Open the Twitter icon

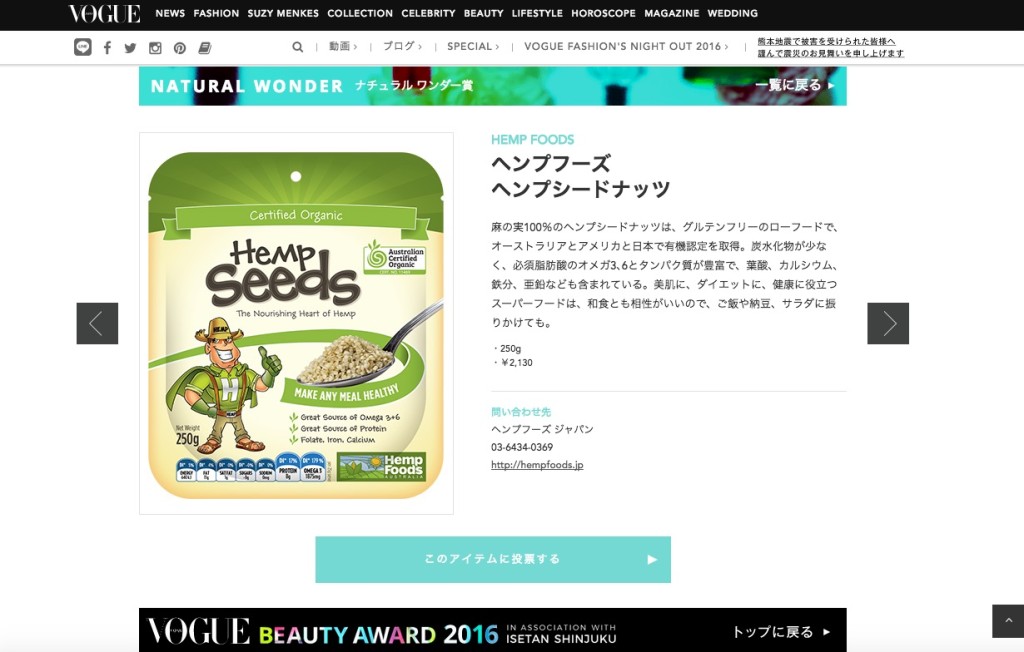click(131, 48)
